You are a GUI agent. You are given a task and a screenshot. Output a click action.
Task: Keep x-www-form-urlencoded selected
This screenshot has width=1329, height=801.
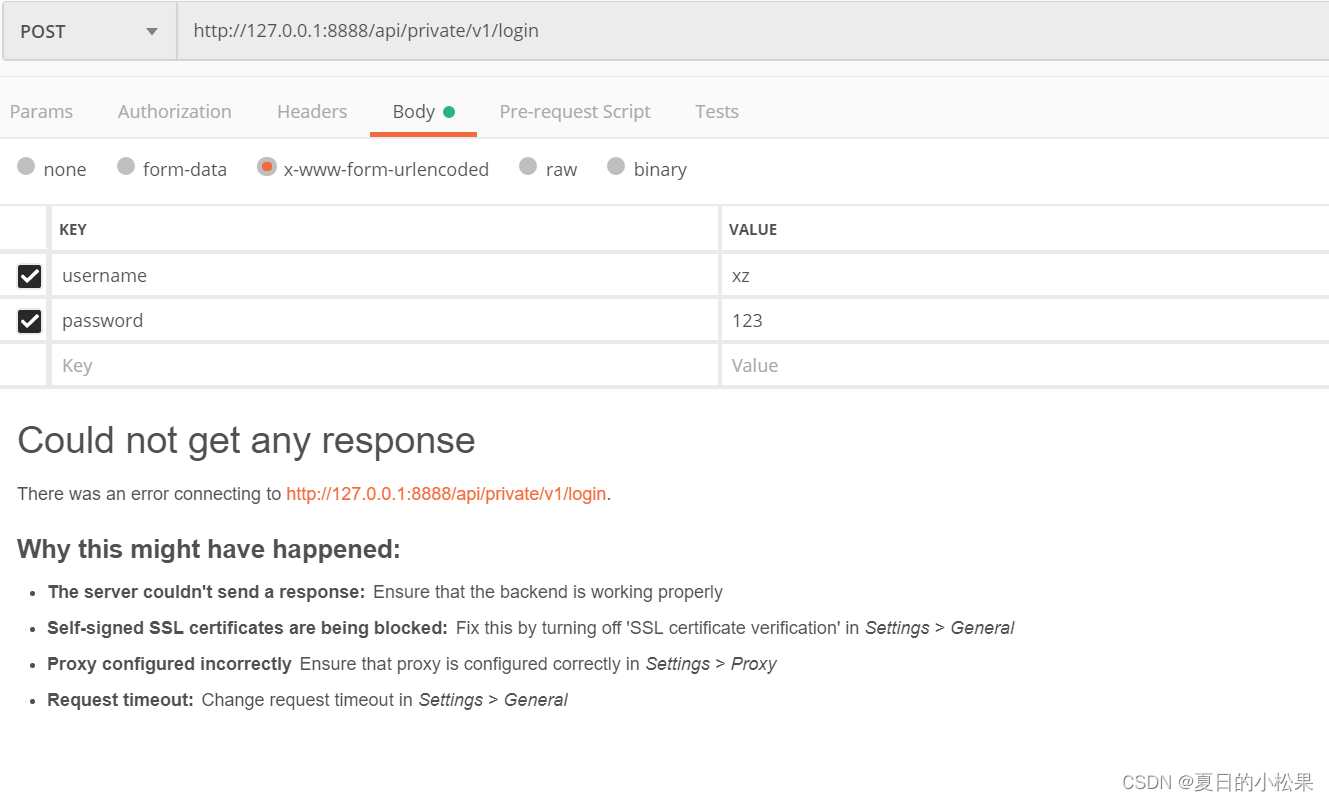373,169
